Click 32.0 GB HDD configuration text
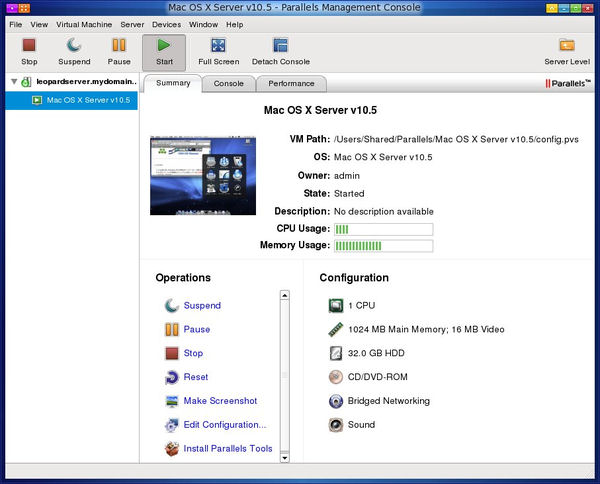600x484 pixels. point(376,353)
